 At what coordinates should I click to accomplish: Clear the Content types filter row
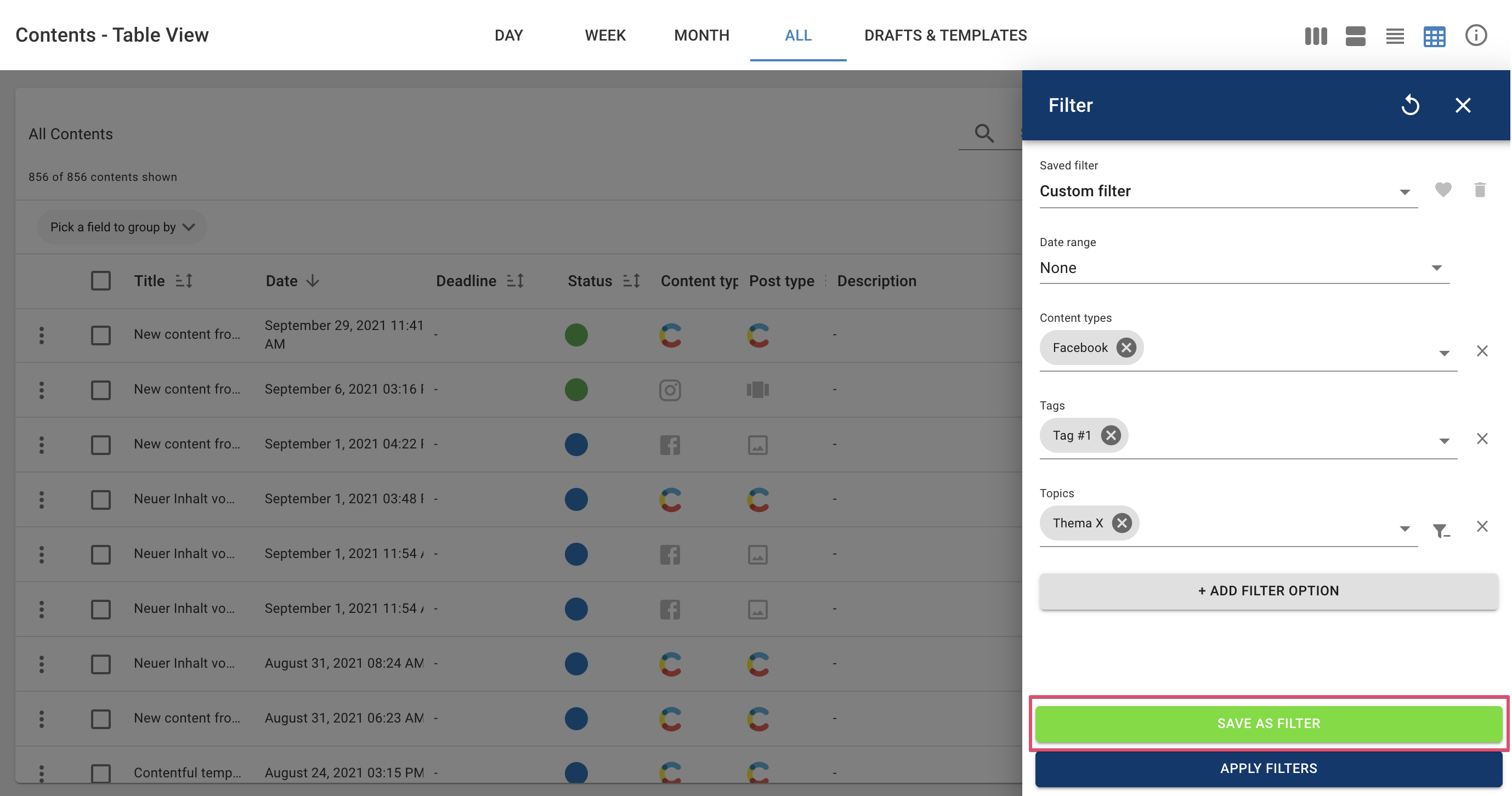1482,351
